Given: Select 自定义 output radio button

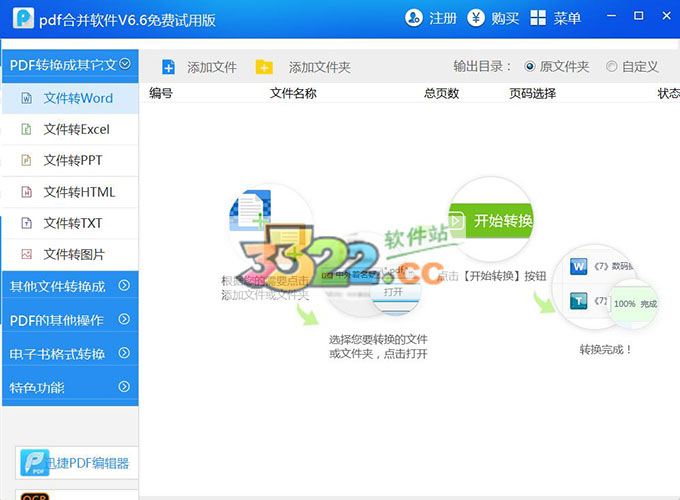Looking at the screenshot, I should pyautogui.click(x=611, y=66).
